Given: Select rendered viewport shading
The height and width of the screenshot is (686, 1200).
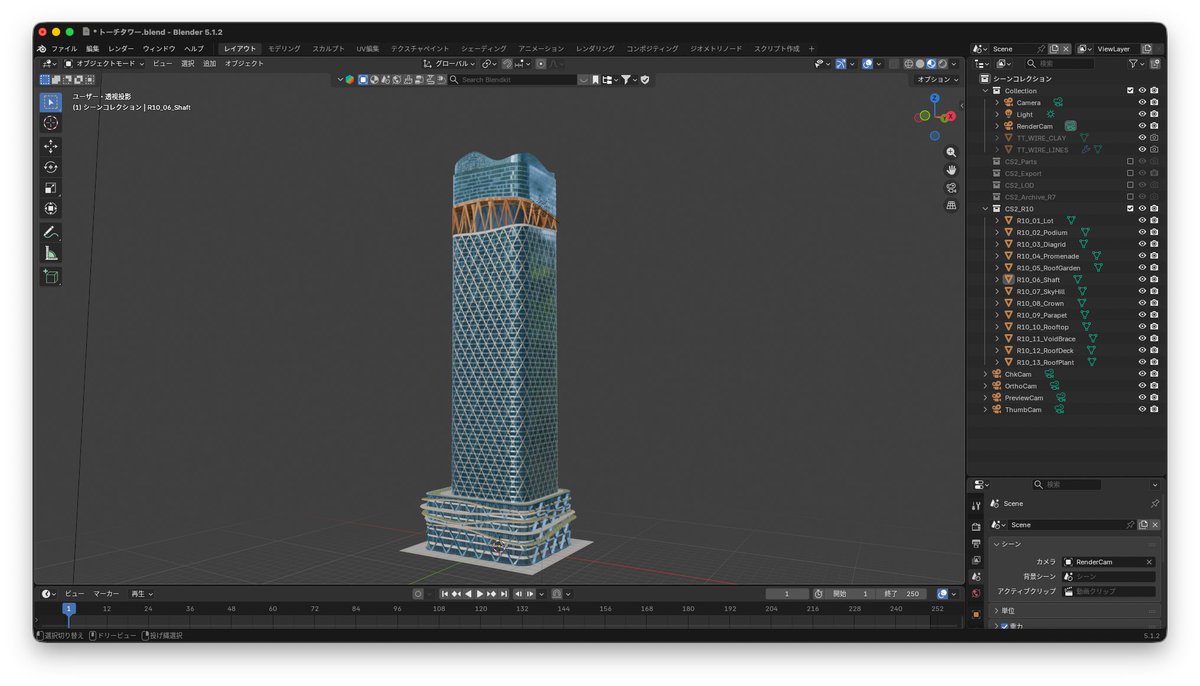Looking at the screenshot, I should click(x=942, y=64).
